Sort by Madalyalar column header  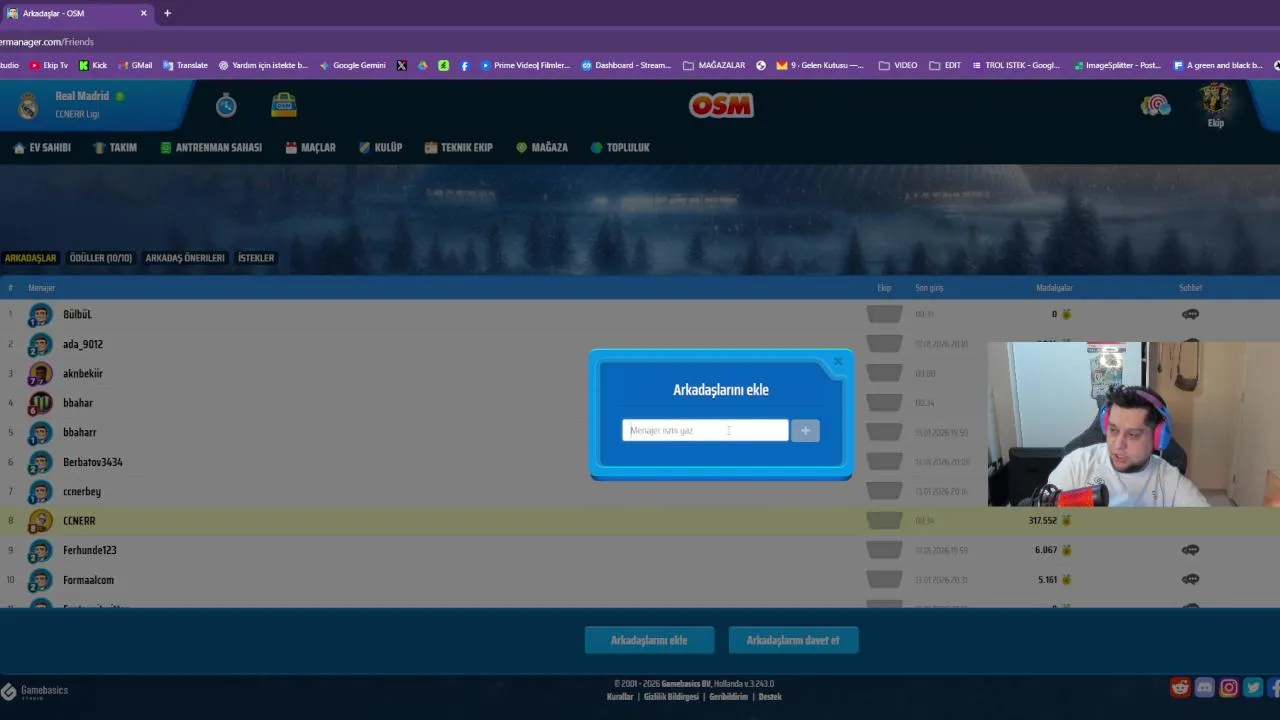click(1054, 288)
